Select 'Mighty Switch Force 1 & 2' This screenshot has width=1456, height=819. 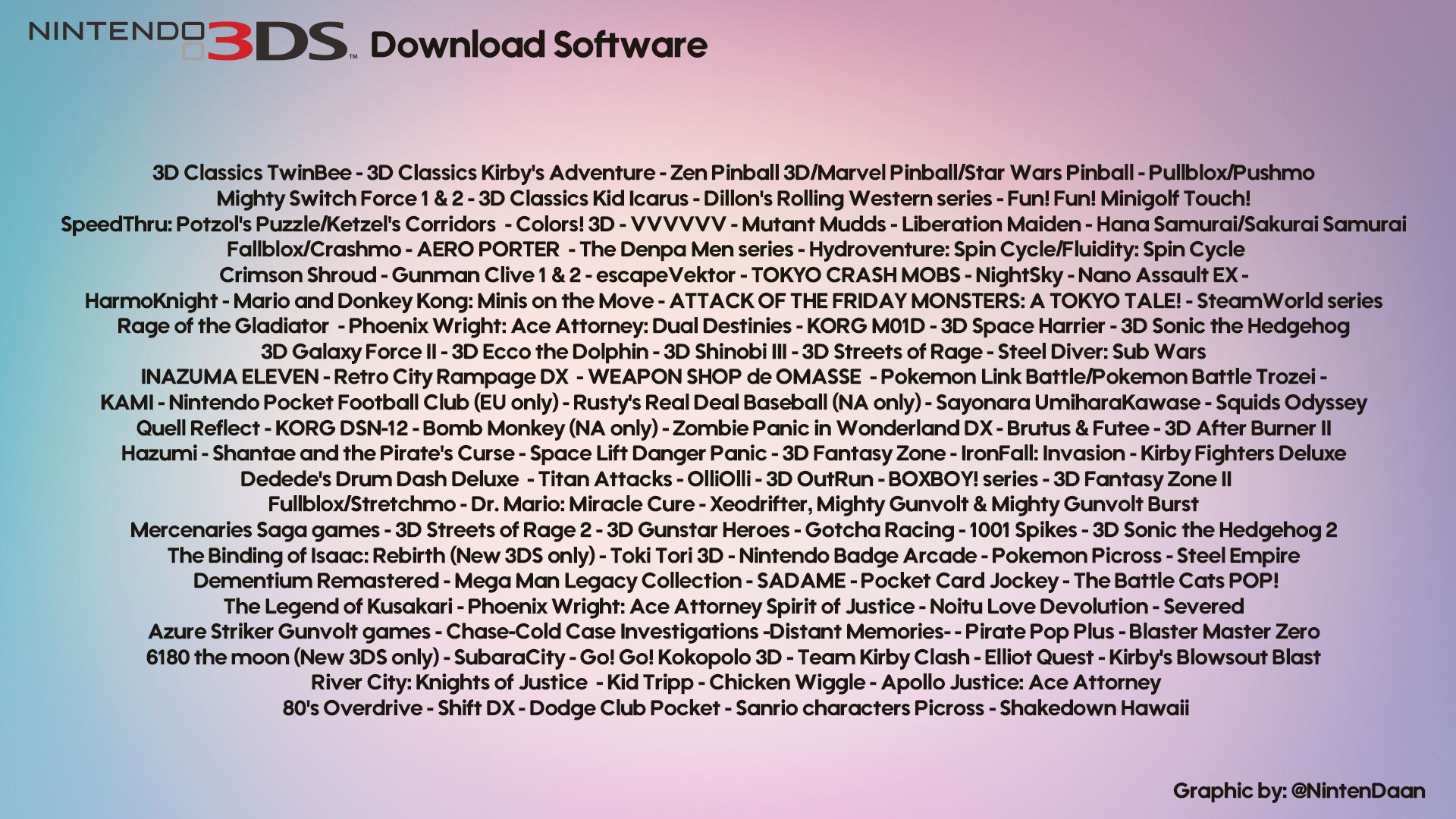click(340, 199)
